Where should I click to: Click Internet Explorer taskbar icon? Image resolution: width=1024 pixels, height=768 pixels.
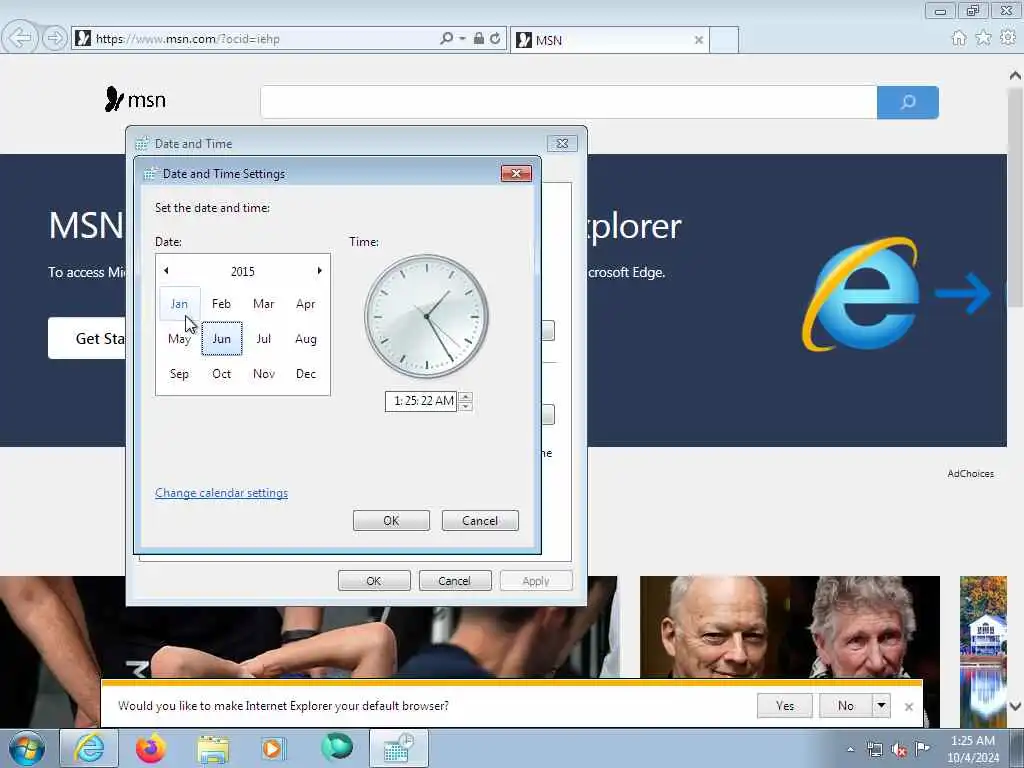click(89, 748)
